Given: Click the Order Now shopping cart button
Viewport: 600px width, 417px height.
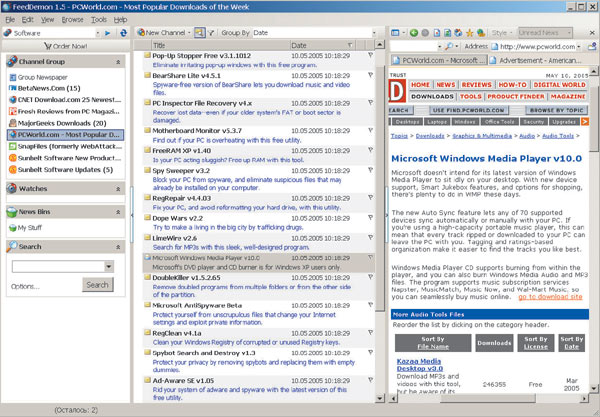Looking at the screenshot, I should tap(65, 46).
